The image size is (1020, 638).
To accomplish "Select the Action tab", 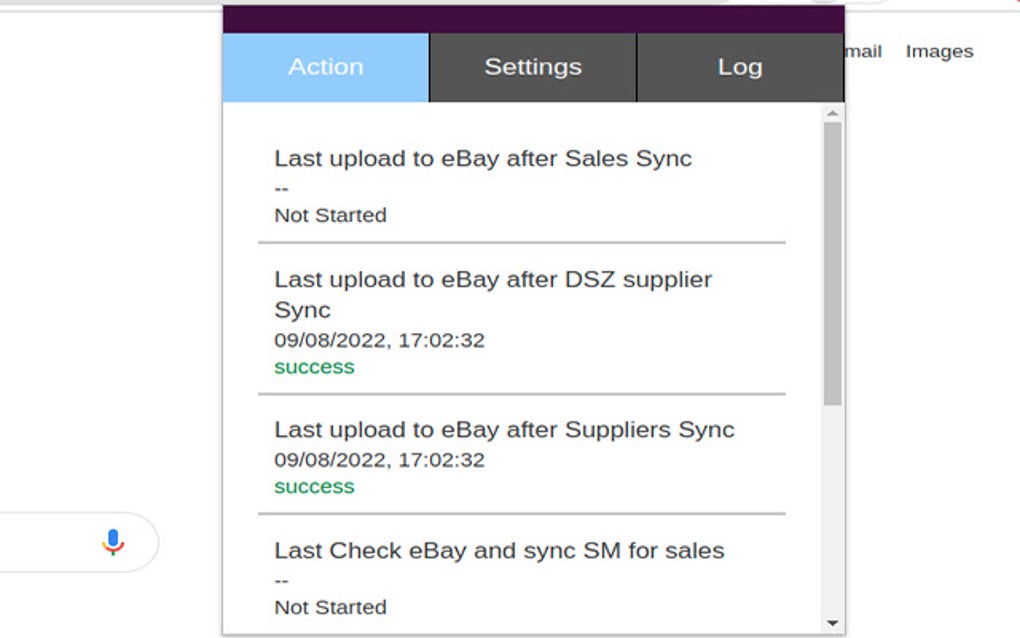I will click(325, 67).
